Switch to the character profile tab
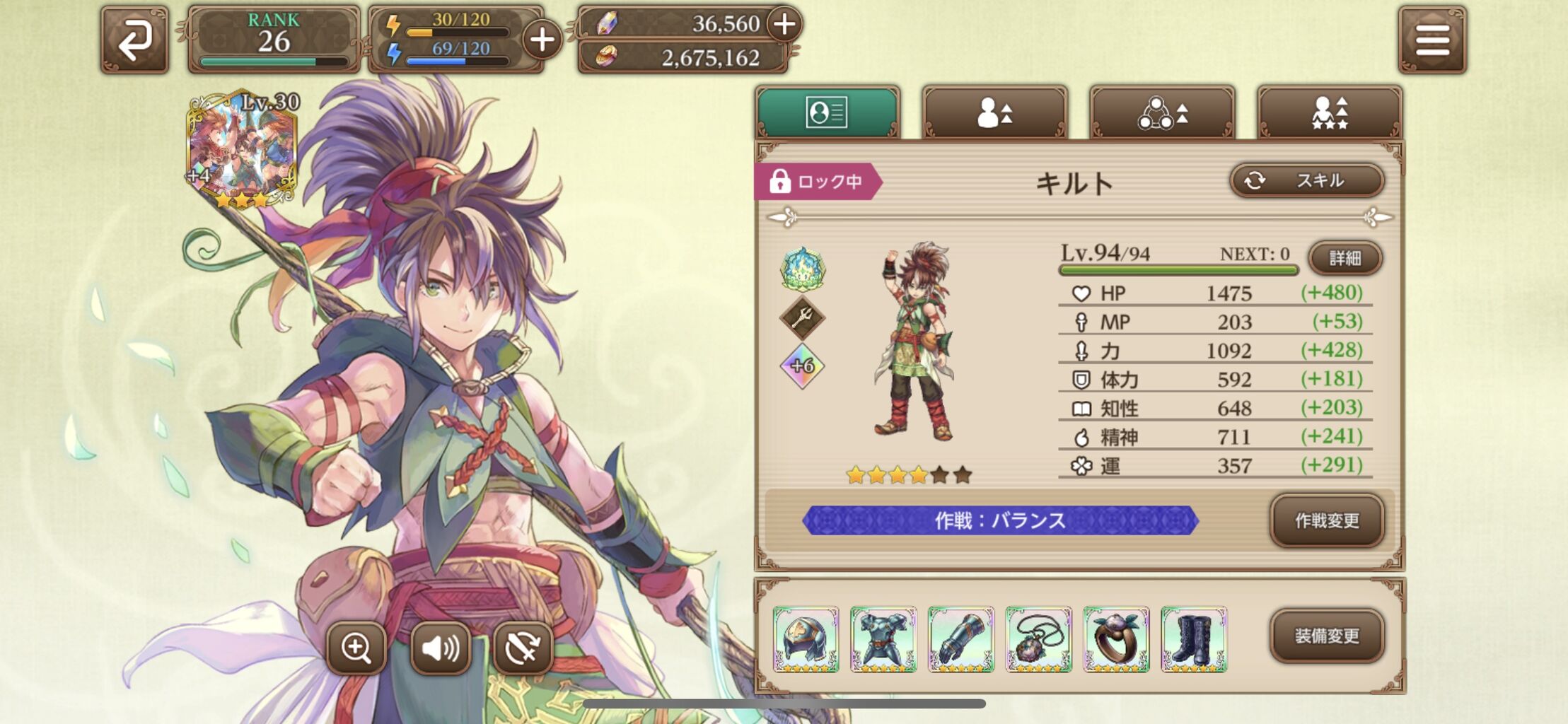The image size is (1568, 724). click(x=827, y=112)
